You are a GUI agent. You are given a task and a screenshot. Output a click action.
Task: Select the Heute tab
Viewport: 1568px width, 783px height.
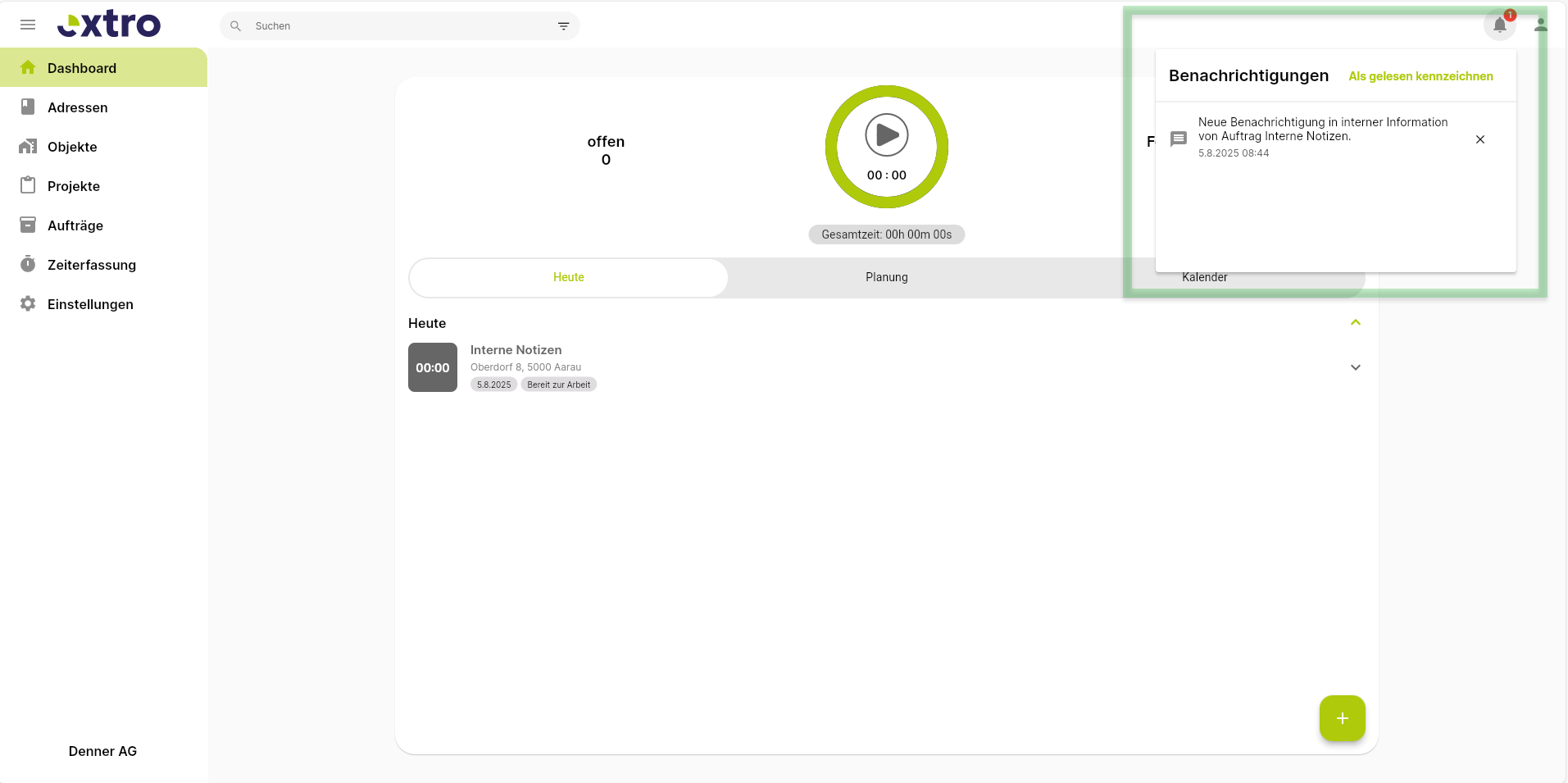coord(569,277)
